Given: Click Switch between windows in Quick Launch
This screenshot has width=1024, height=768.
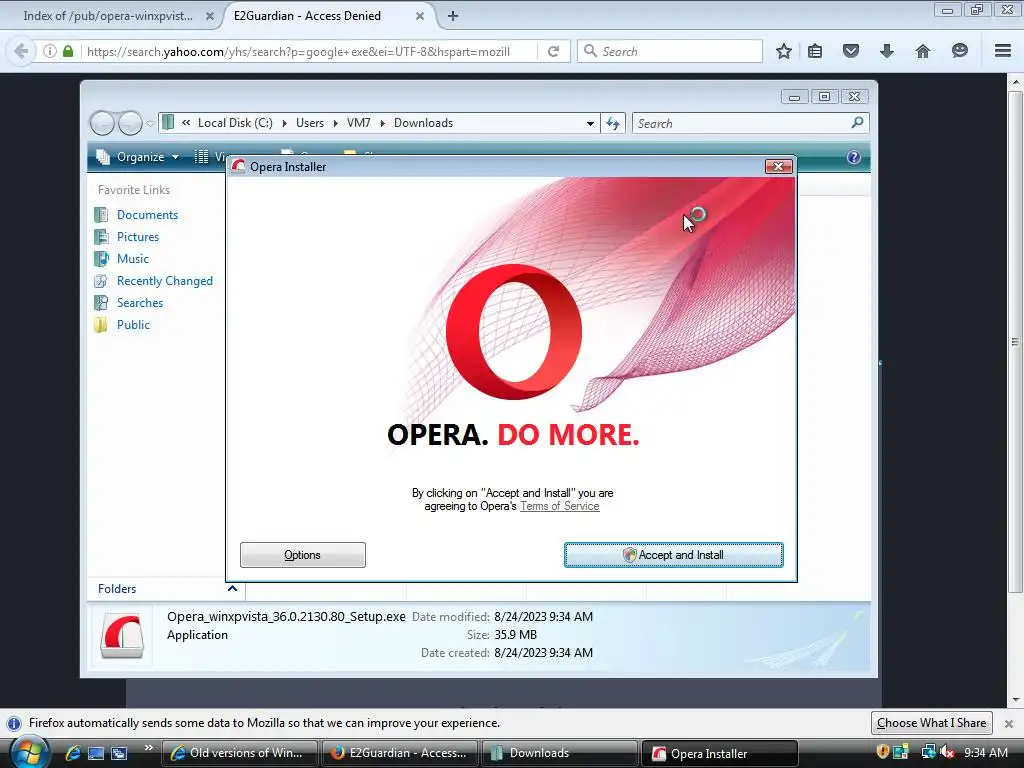Looking at the screenshot, I should (x=119, y=753).
